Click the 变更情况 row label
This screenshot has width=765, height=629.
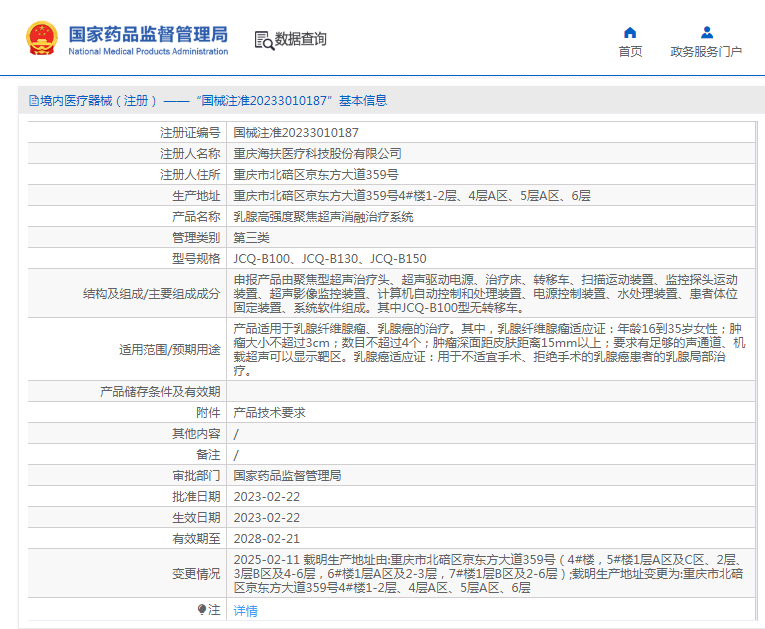click(x=196, y=573)
